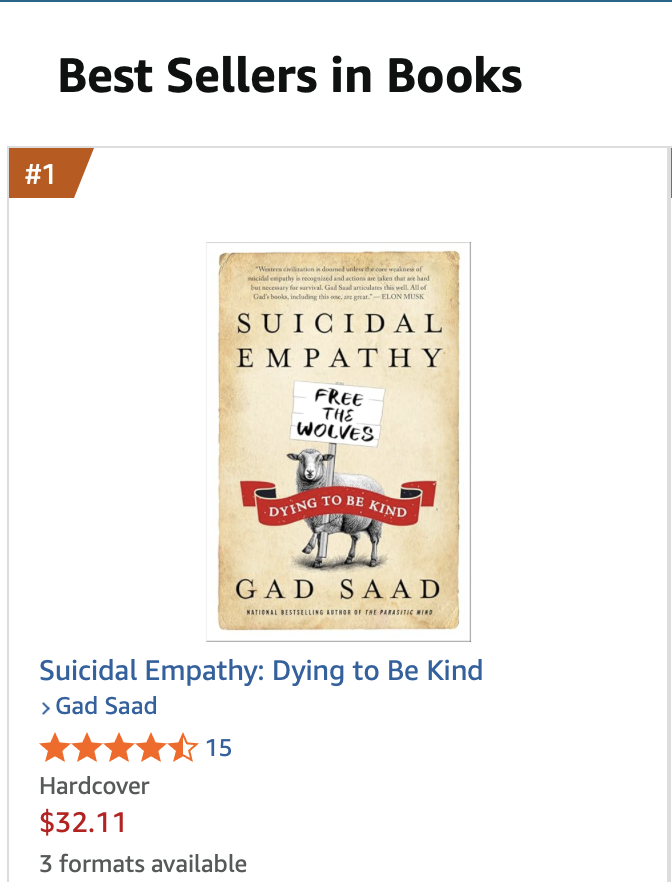Click the Hardcover format label
Viewport: 672px width, 882px height.
click(94, 786)
